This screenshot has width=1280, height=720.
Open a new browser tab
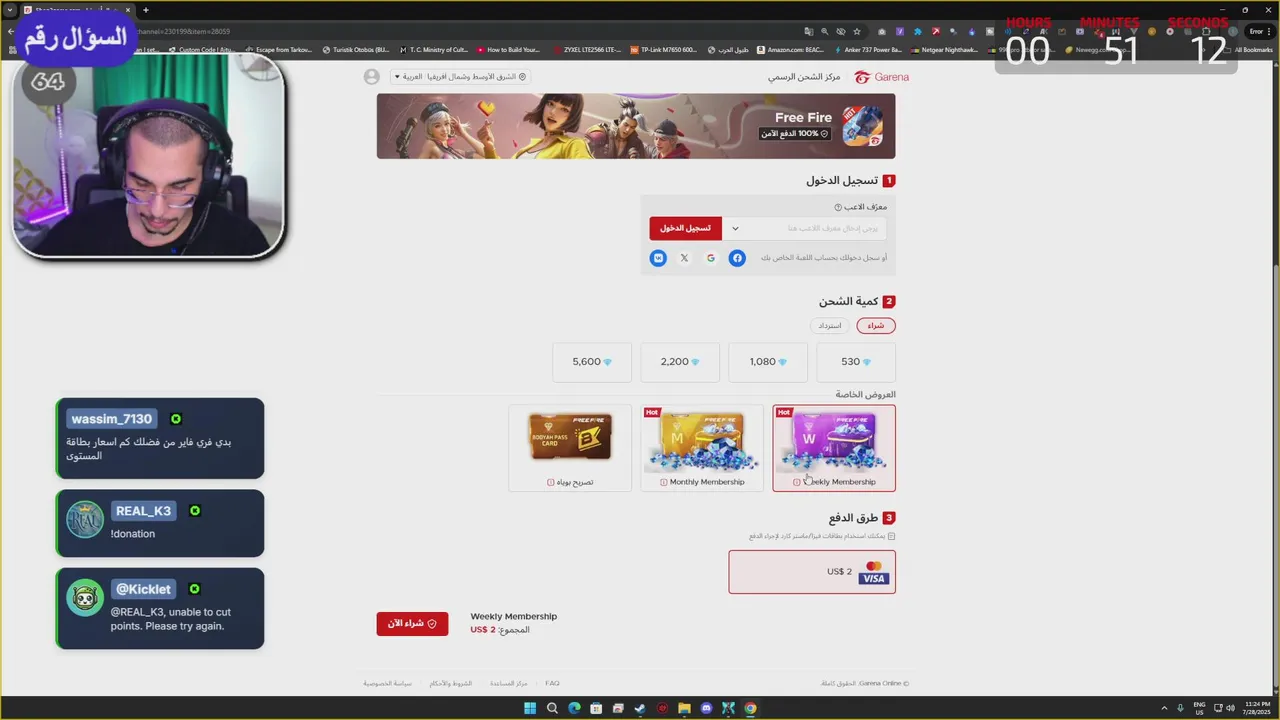pos(145,10)
